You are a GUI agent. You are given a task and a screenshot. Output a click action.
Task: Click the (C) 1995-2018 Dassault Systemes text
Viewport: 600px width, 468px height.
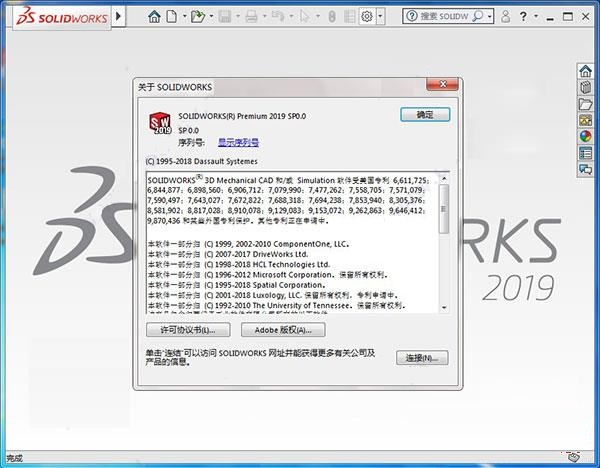[x=201, y=161]
